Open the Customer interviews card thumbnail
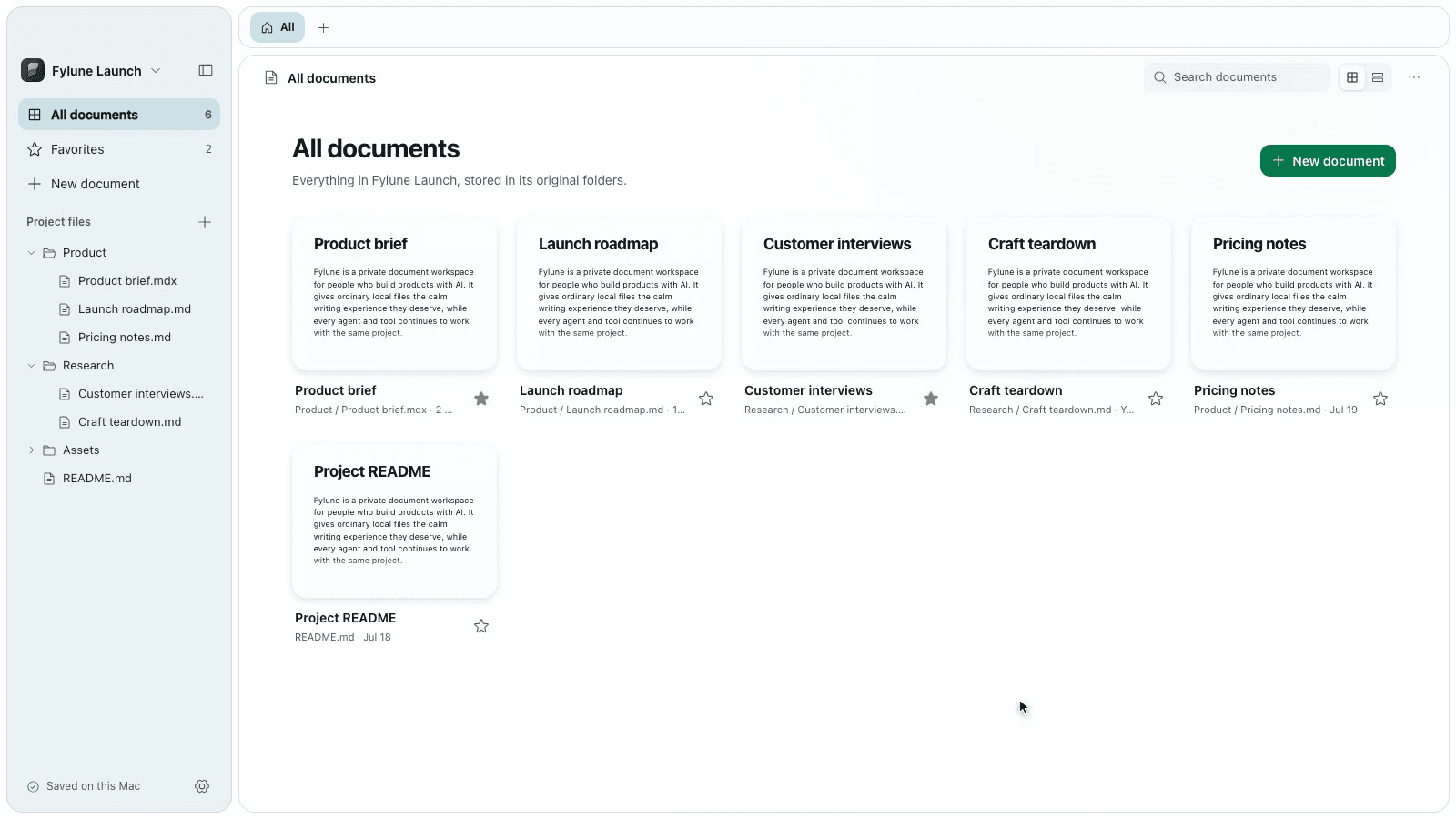 point(844,293)
